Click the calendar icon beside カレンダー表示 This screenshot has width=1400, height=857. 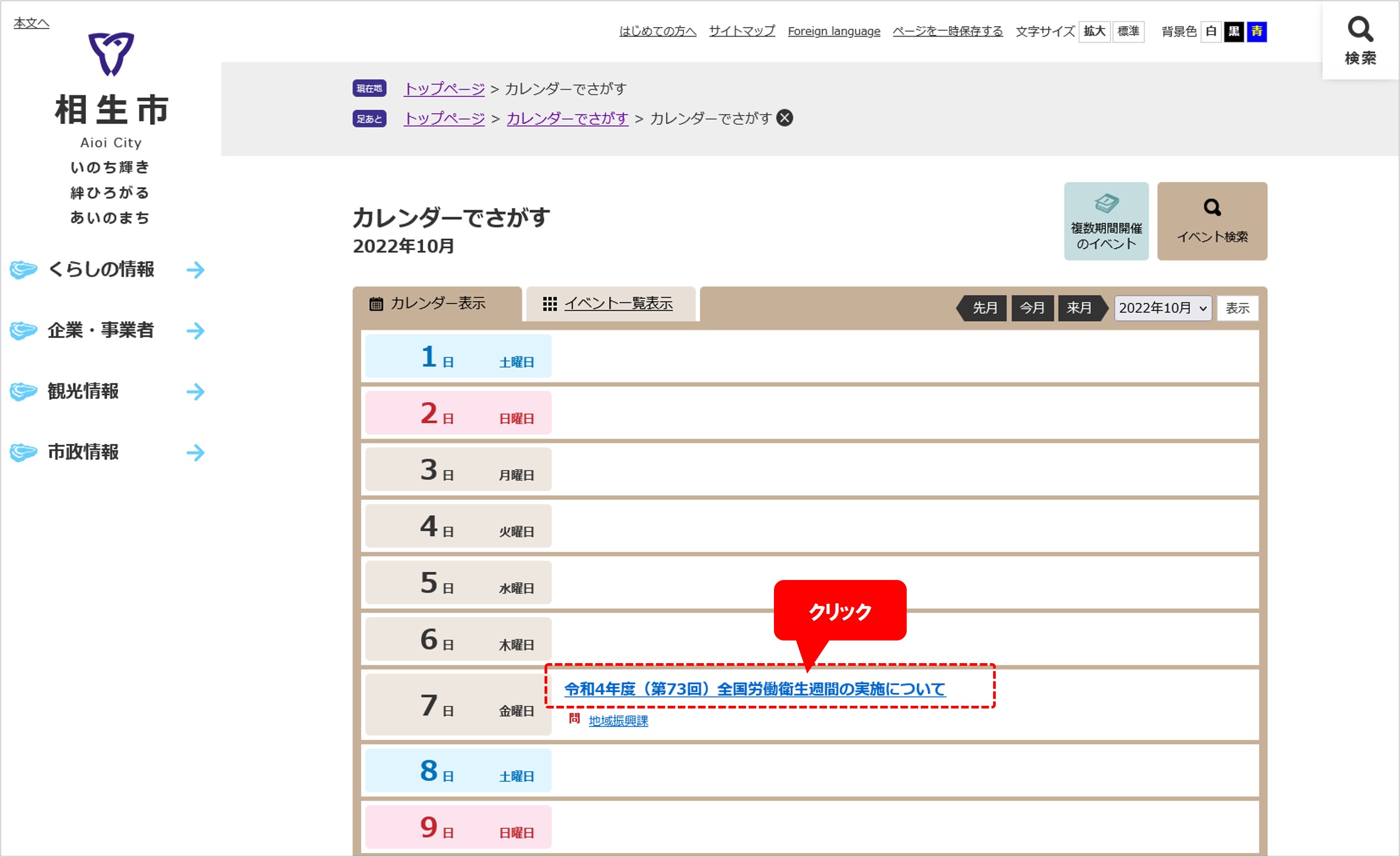376,303
